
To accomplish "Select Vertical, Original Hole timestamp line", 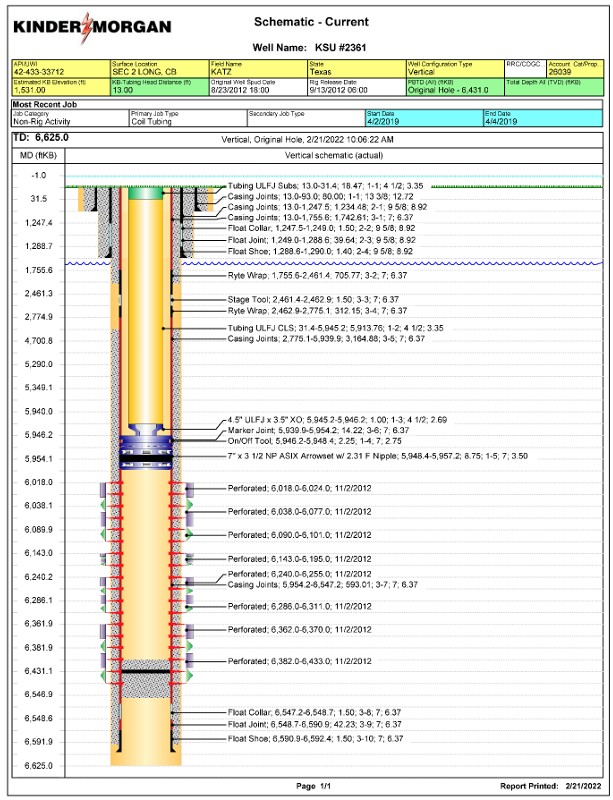I will (307, 139).
